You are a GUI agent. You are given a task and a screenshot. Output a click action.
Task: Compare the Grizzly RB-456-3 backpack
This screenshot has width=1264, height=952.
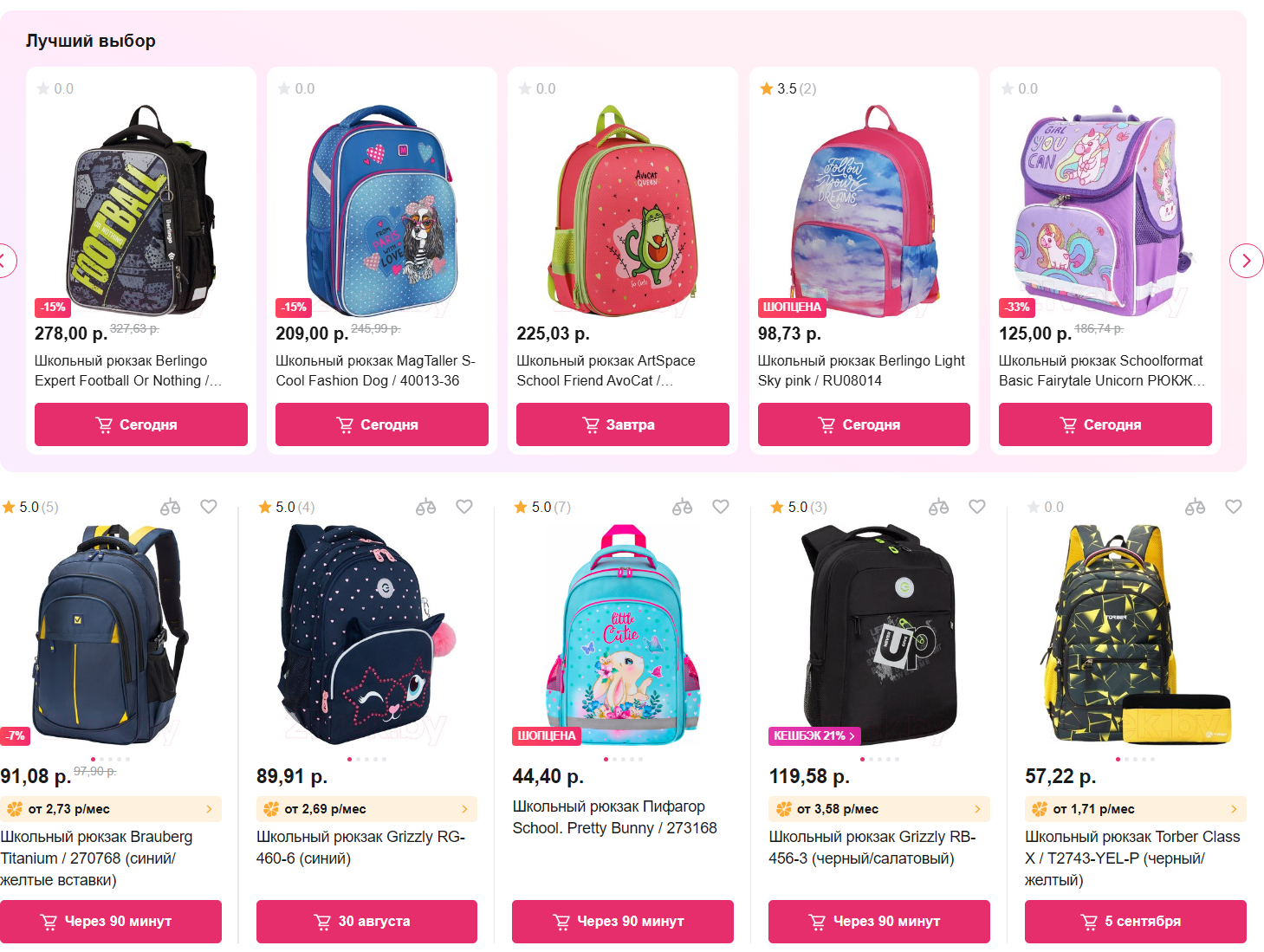click(x=938, y=507)
